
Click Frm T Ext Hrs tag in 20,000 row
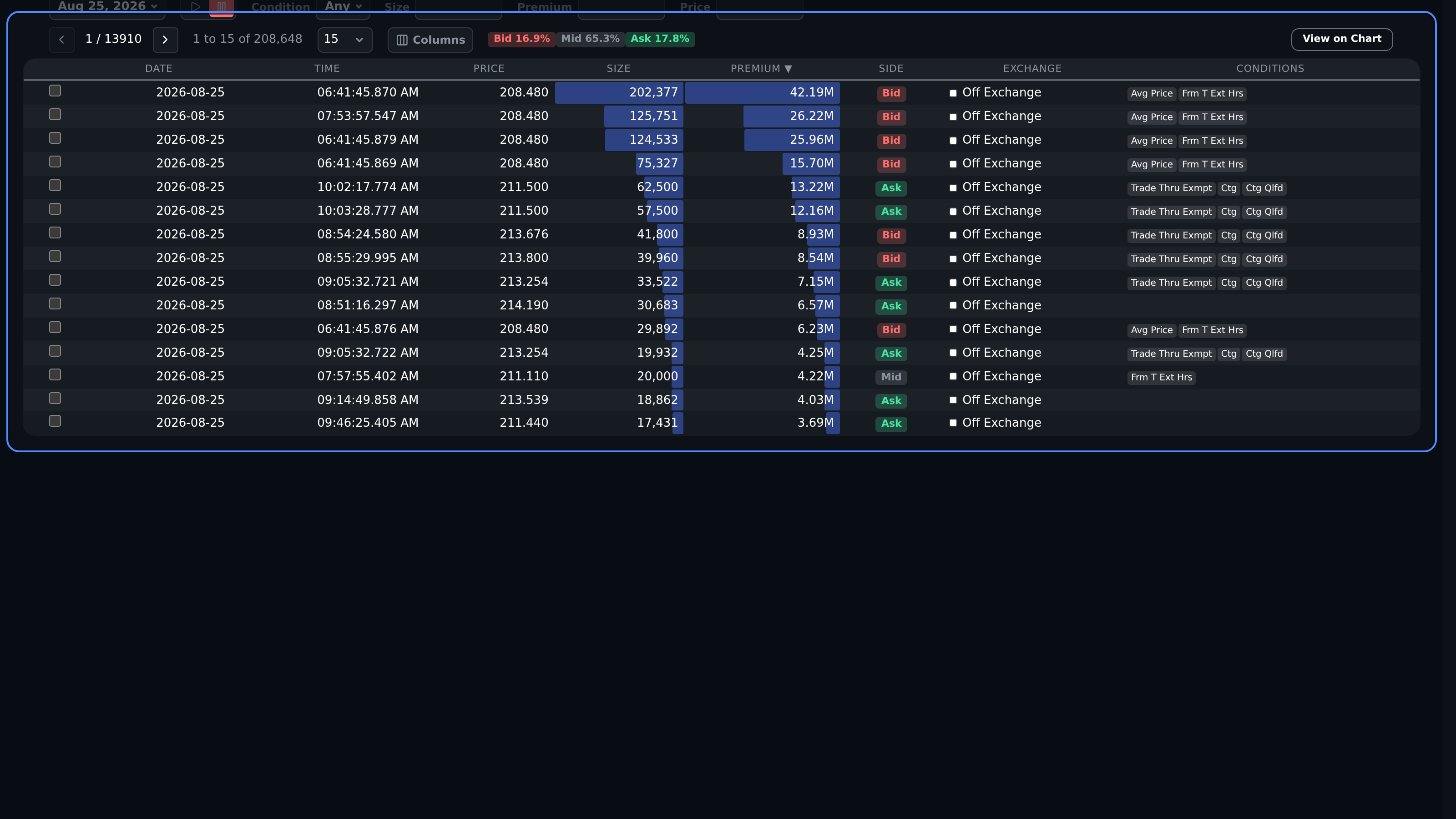[1161, 378]
